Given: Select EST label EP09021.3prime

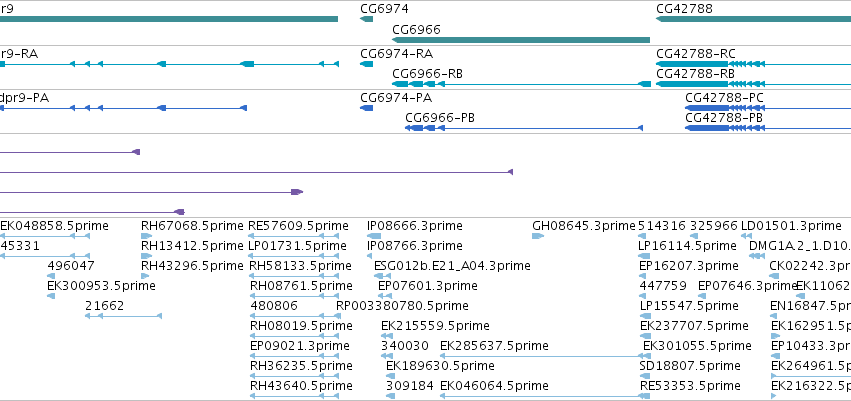Looking at the screenshot, I should 300,346.
